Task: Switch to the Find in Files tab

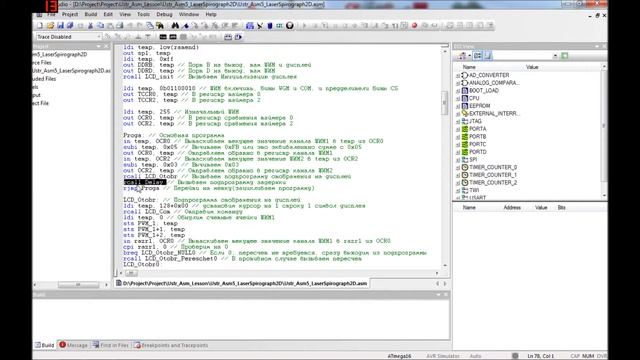Action: (110, 345)
